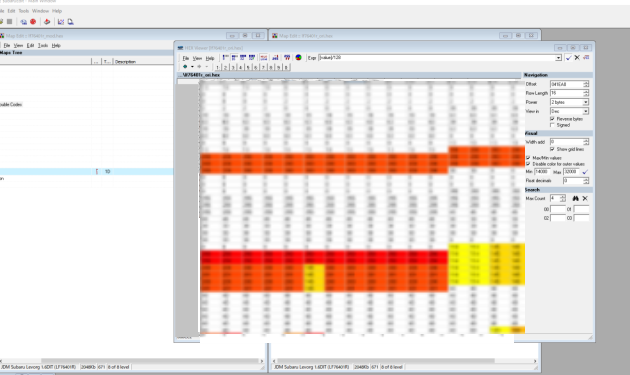Expand the Expr expression dropdown arrow
Viewport: 630px width, 375px height.
[x=558, y=58]
